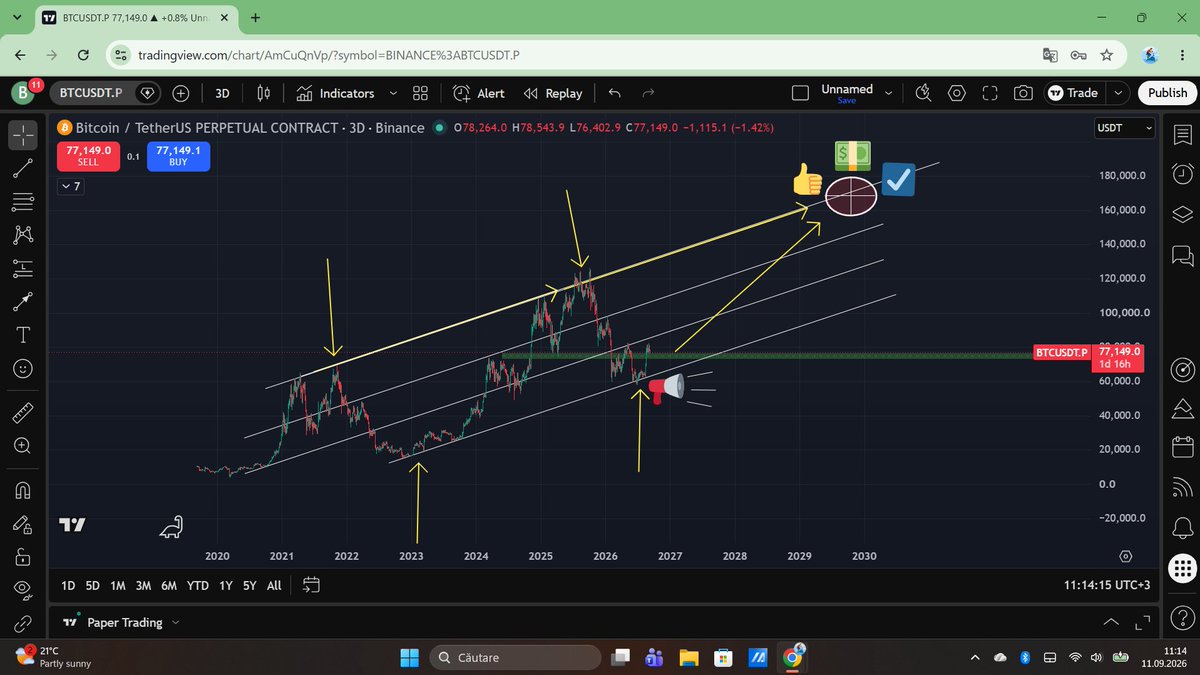The width and height of the screenshot is (1200, 675).
Task: Open the Fibonacci retracement tools
Action: pyautogui.click(x=23, y=201)
